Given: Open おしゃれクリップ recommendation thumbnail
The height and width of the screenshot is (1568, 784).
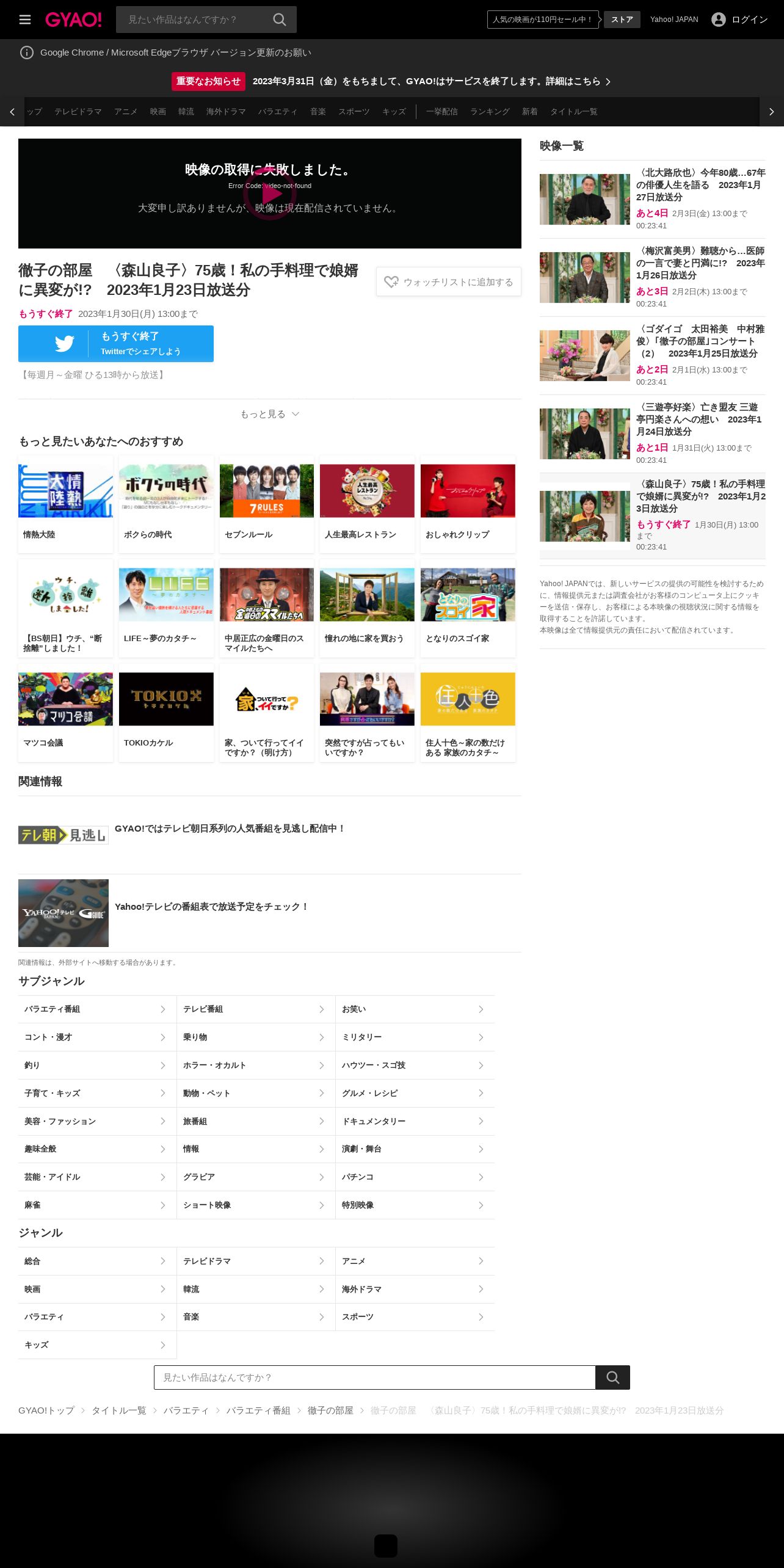Looking at the screenshot, I should (468, 491).
